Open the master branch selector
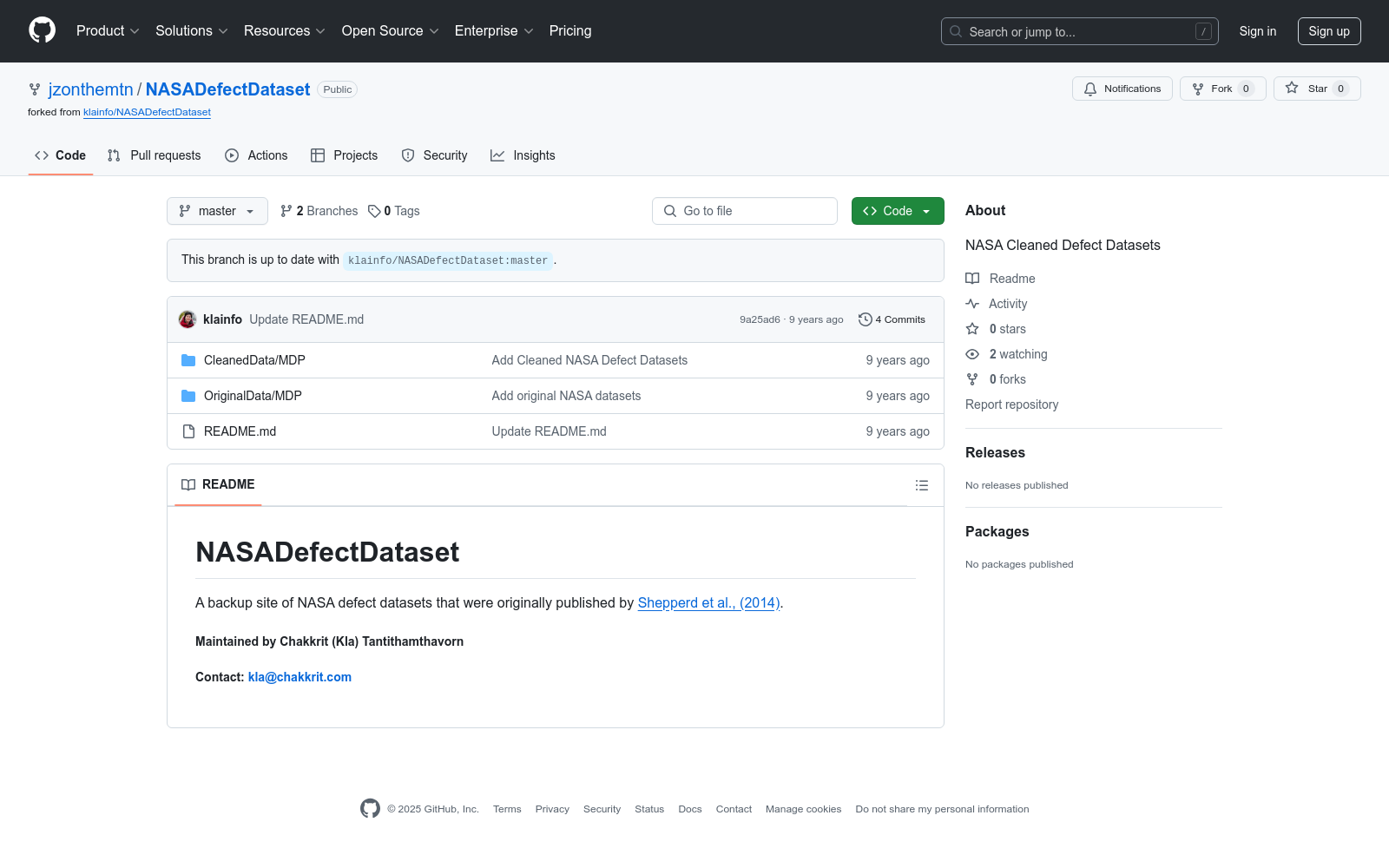The image size is (1389, 868). click(217, 211)
